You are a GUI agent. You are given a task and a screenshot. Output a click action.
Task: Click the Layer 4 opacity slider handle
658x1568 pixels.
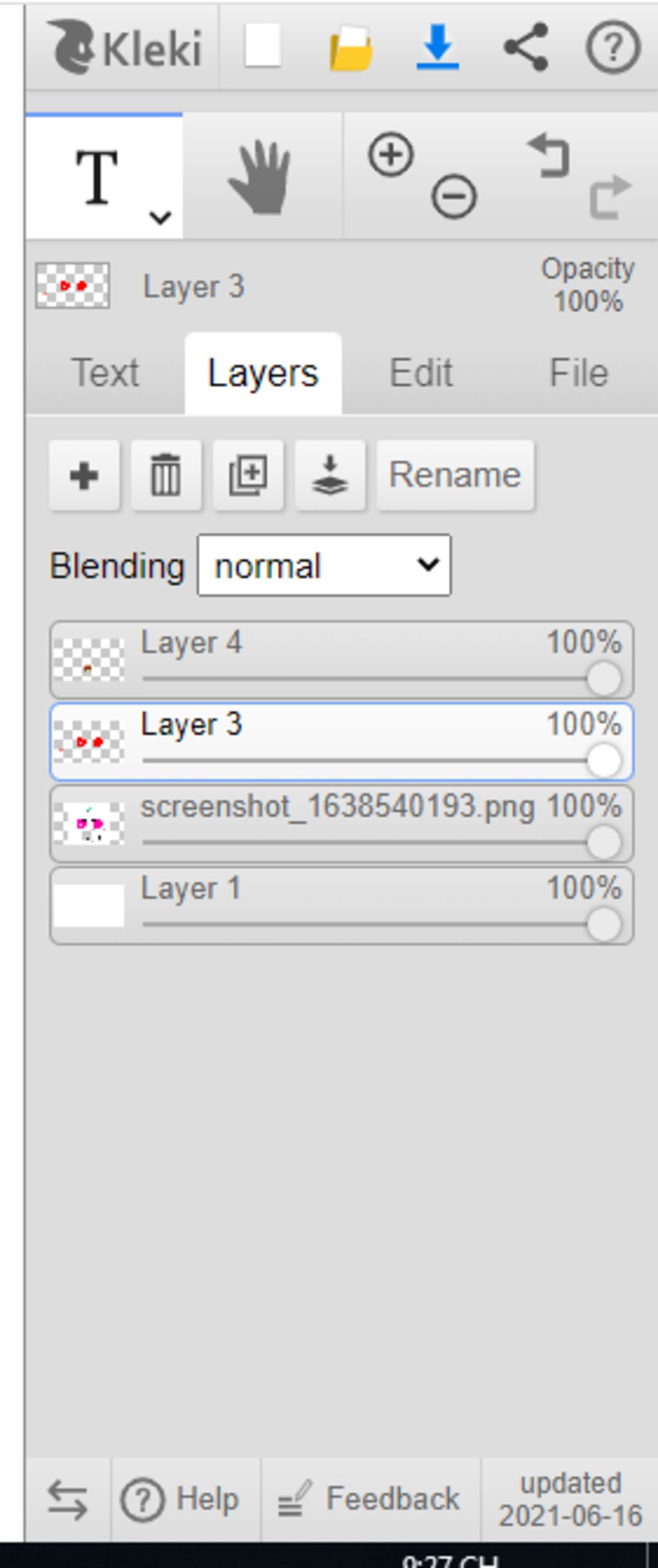(604, 679)
